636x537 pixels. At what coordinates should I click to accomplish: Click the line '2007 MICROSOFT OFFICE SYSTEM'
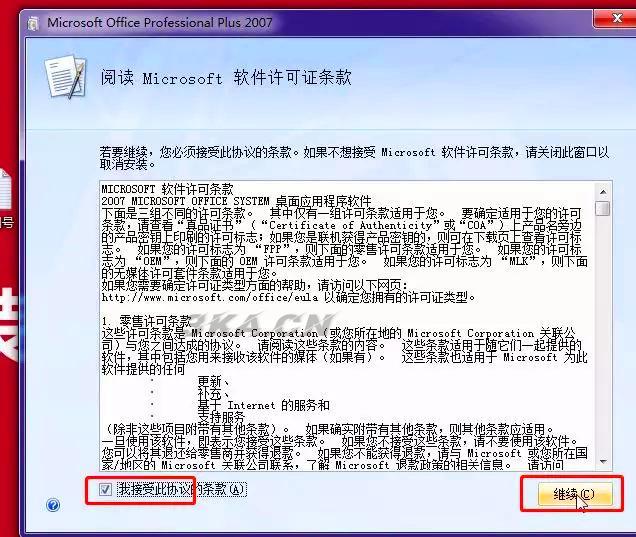(185, 201)
